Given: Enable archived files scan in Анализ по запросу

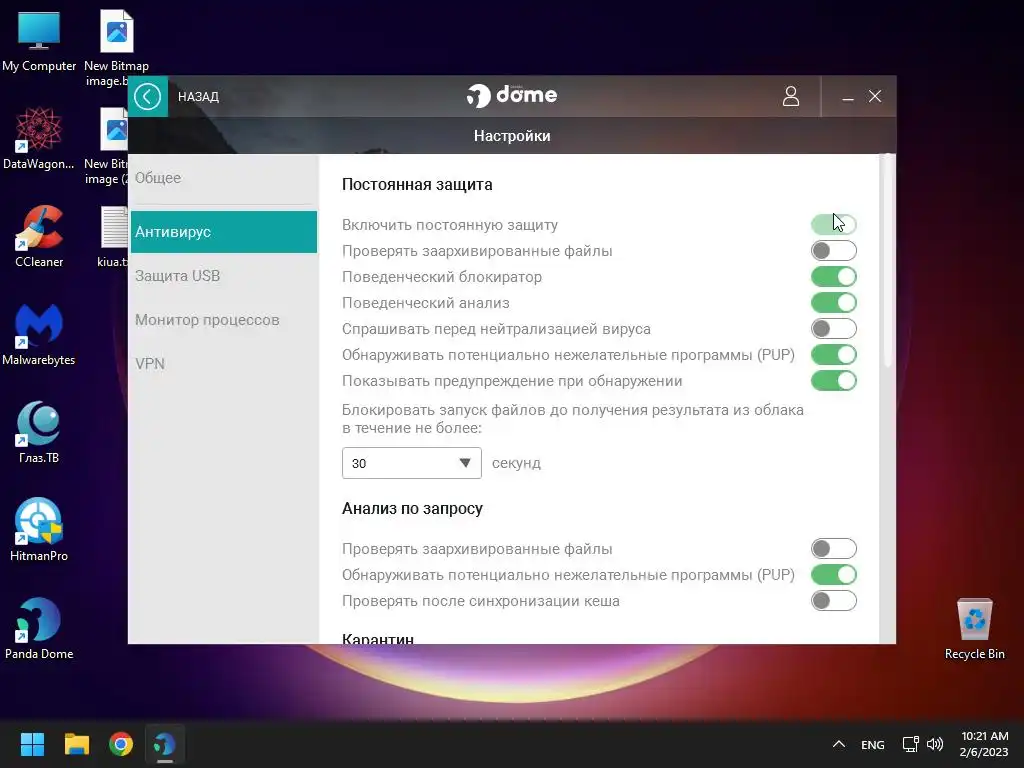Looking at the screenshot, I should click(x=833, y=549).
